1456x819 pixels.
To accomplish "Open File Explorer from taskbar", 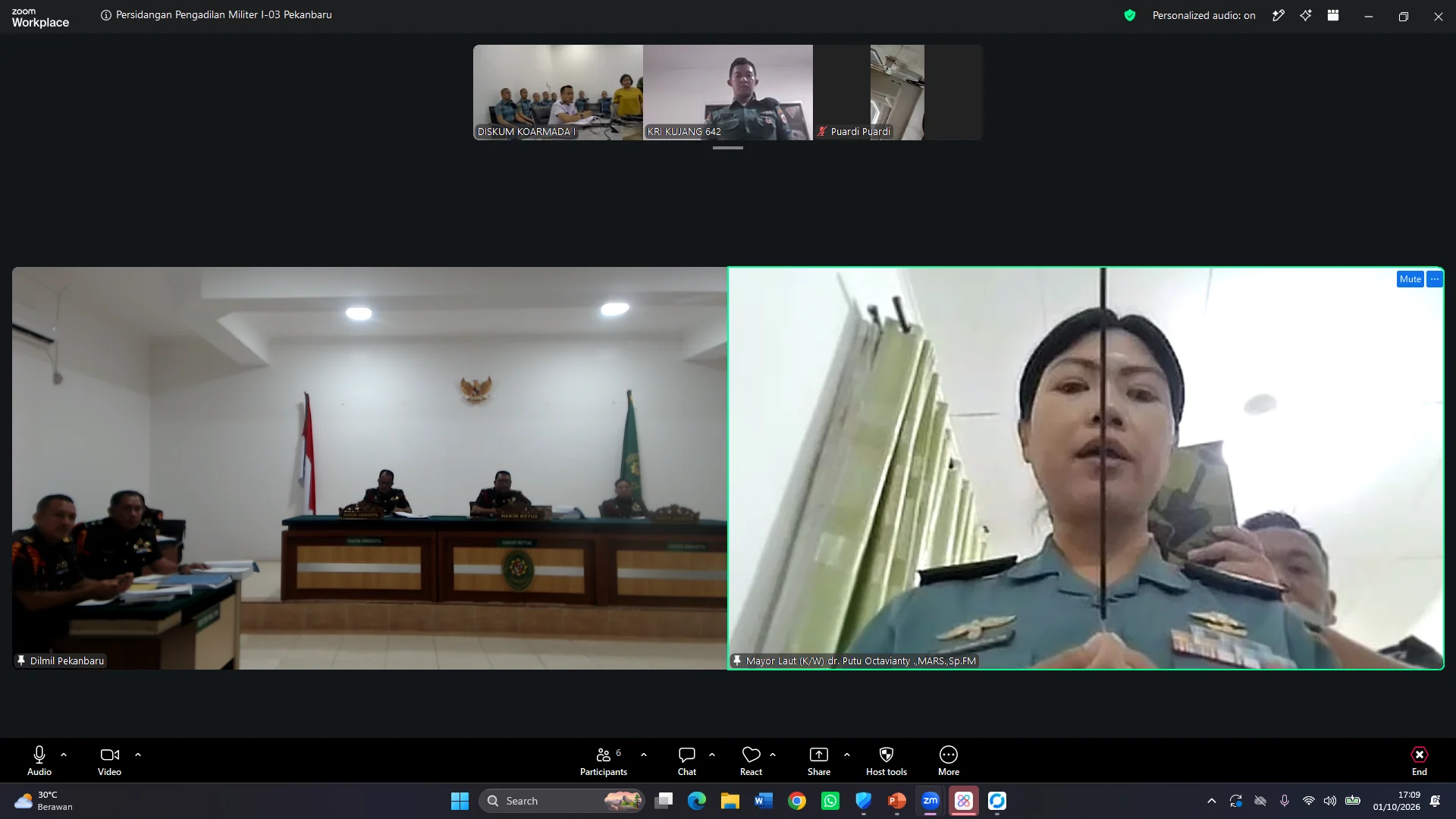I will [x=730, y=801].
